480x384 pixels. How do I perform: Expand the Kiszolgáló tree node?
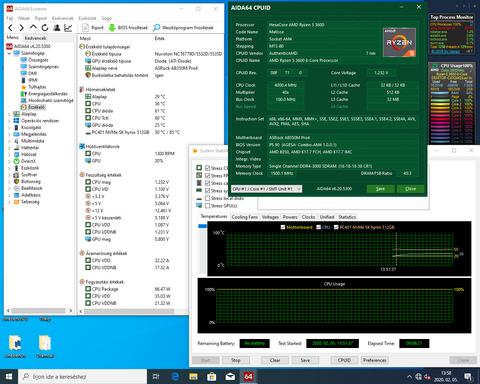coord(9,127)
